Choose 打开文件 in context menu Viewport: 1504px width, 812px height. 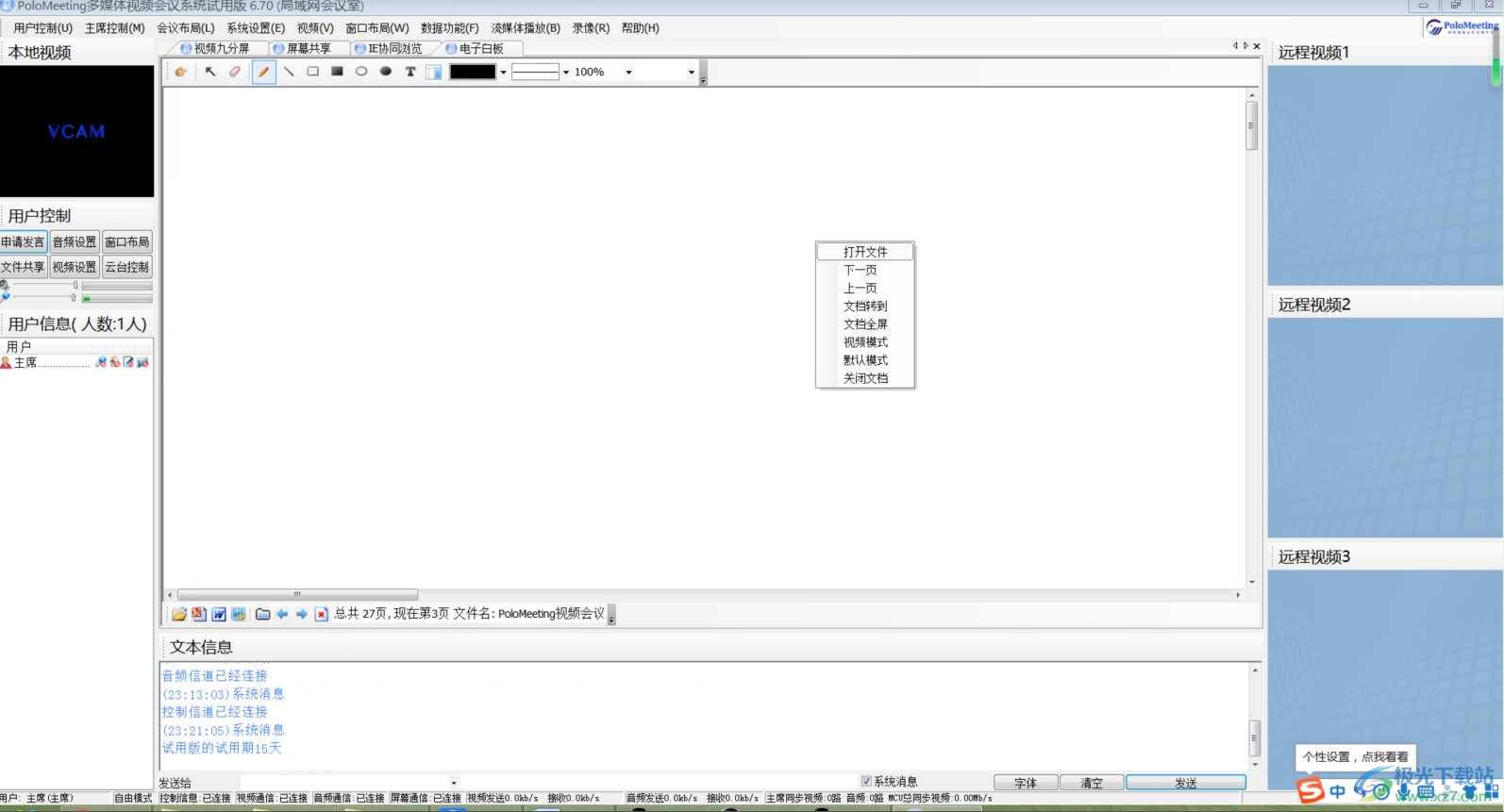point(865,252)
